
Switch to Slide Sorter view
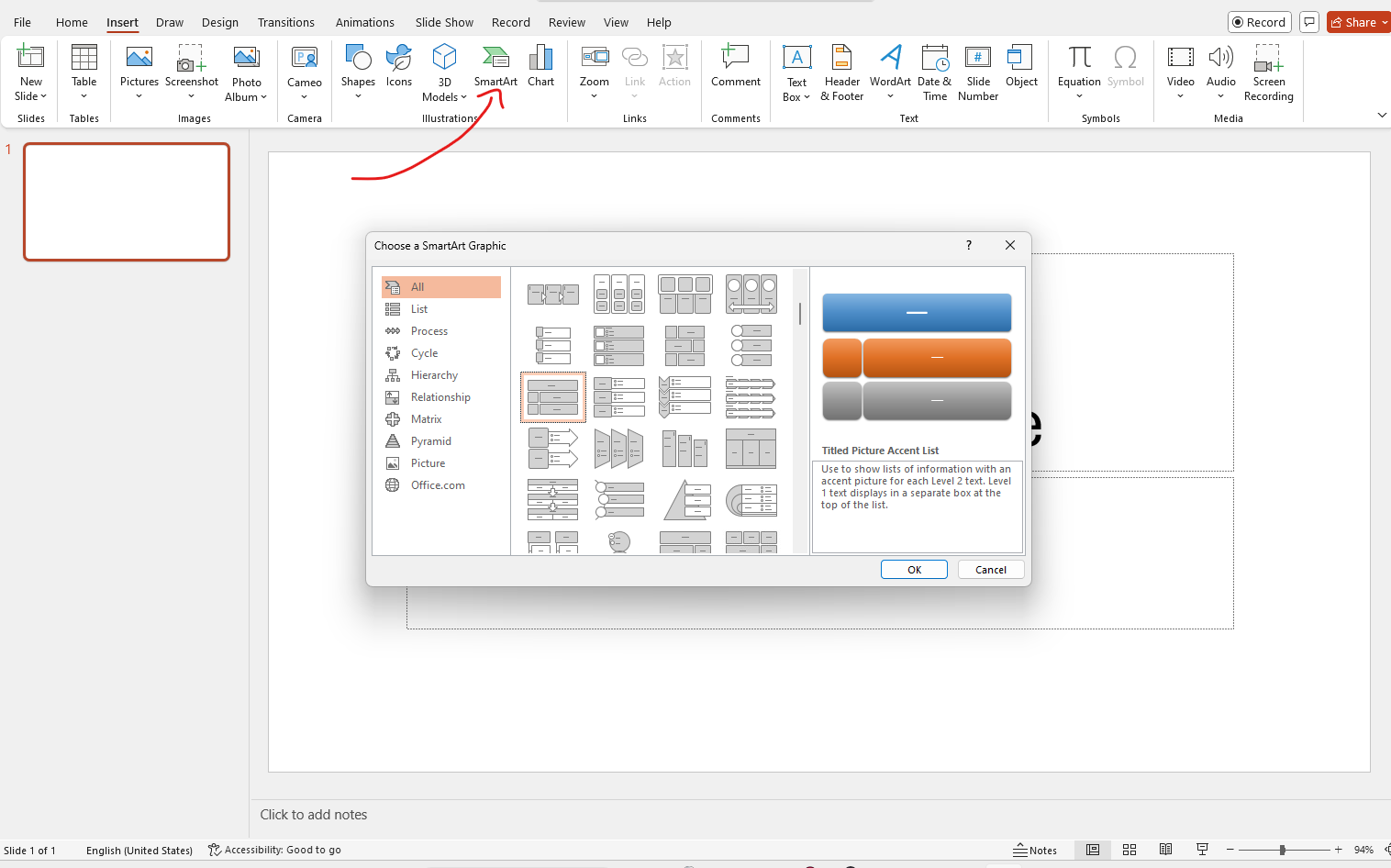point(1129,850)
